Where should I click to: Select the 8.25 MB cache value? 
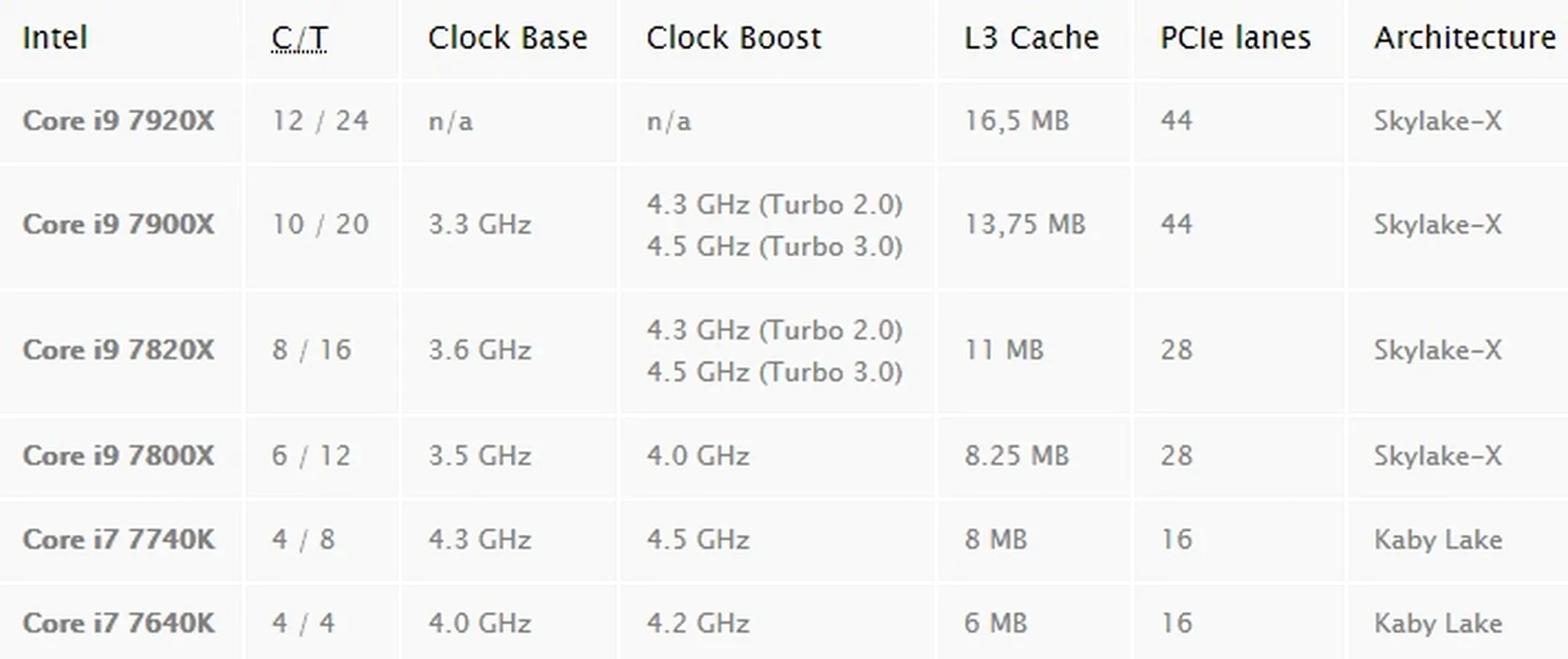(x=1017, y=456)
